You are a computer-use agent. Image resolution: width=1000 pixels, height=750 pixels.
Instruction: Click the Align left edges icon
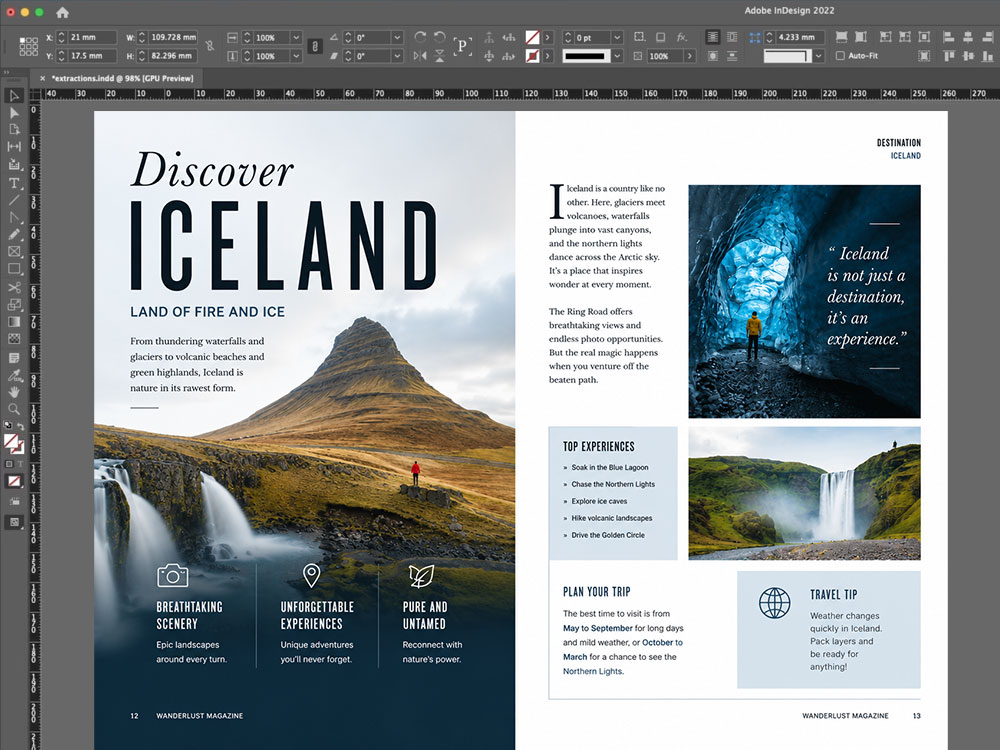[948, 37]
